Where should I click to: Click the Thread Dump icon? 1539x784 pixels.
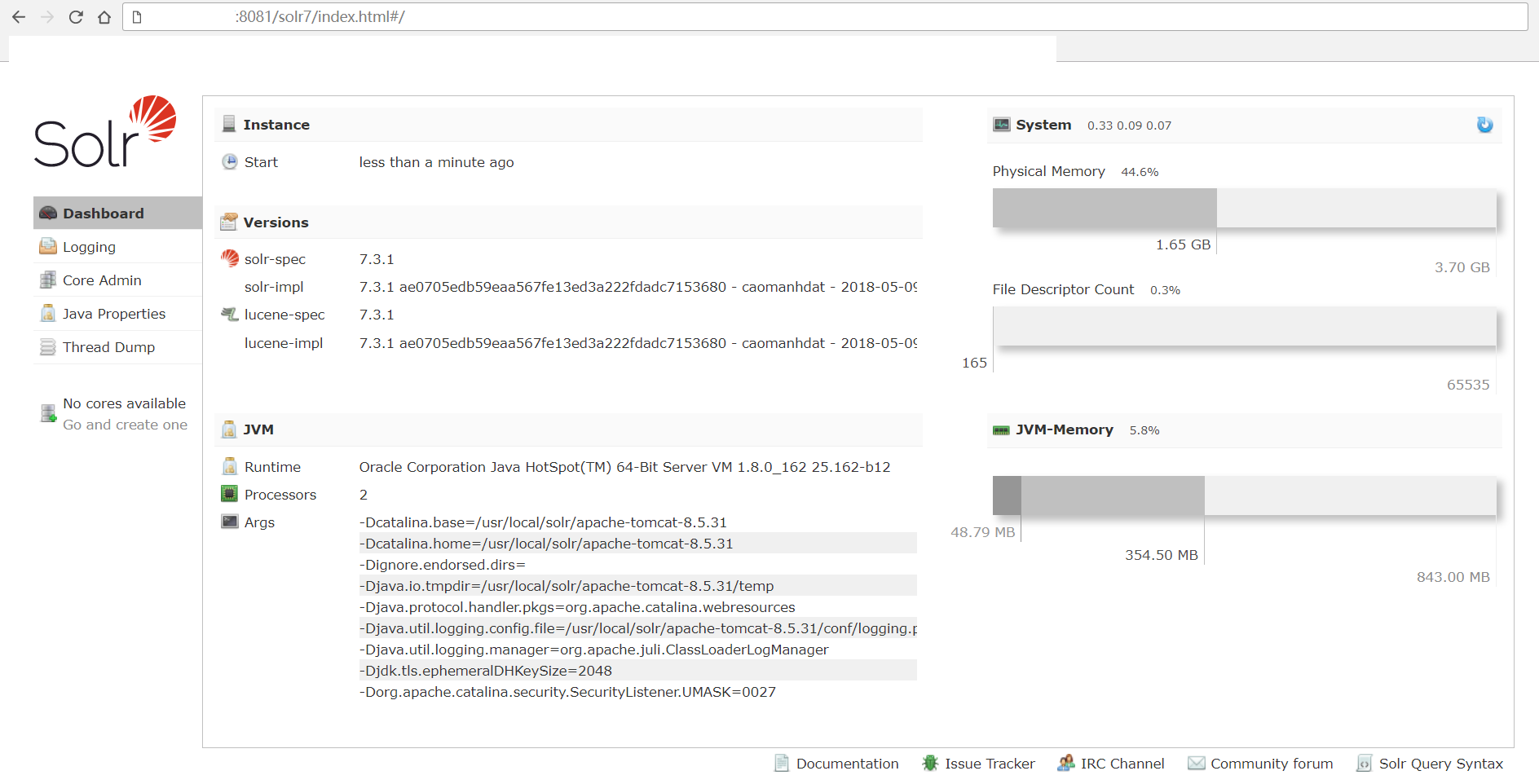[48, 346]
